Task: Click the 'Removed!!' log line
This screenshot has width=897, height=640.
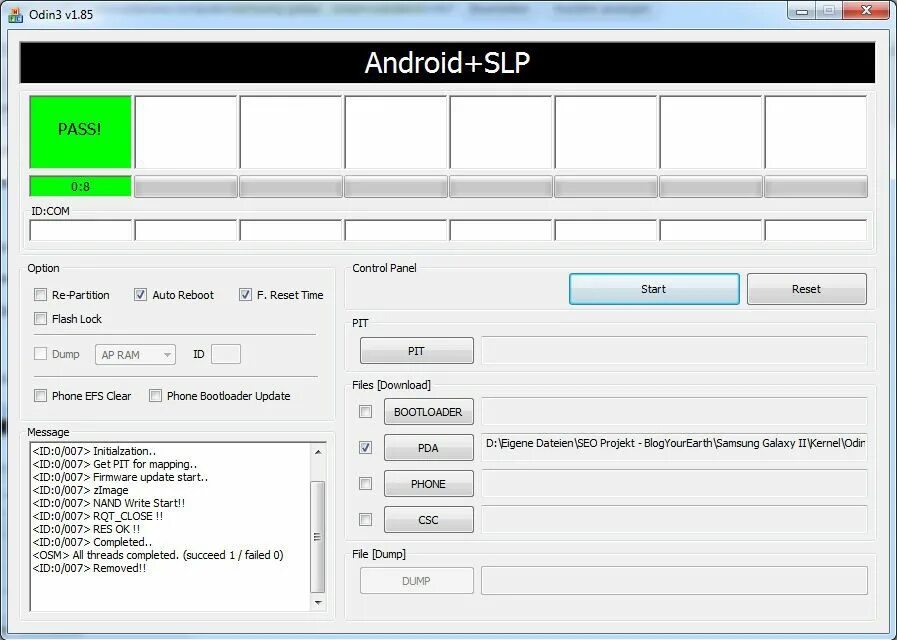Action: pos(89,569)
